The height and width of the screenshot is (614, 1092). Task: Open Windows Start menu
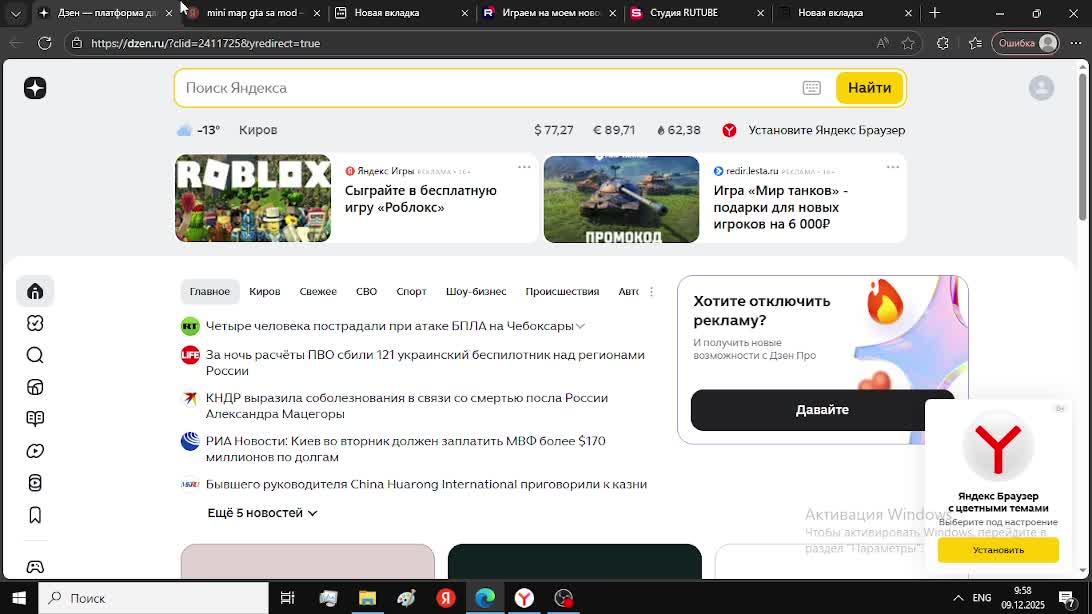click(19, 598)
